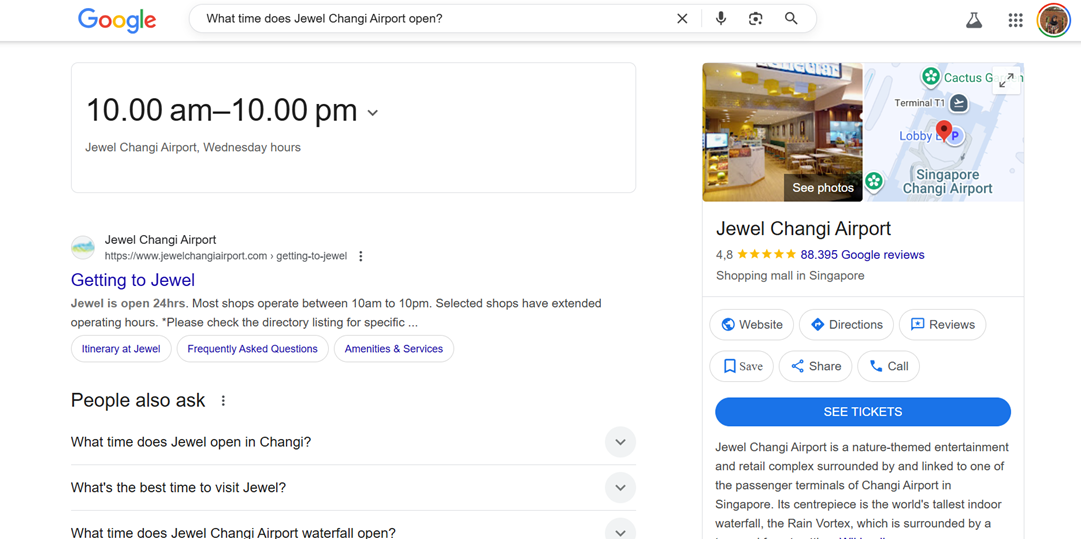This screenshot has height=539, width=1081.
Task: Open the Google apps grid
Action: tap(1015, 20)
